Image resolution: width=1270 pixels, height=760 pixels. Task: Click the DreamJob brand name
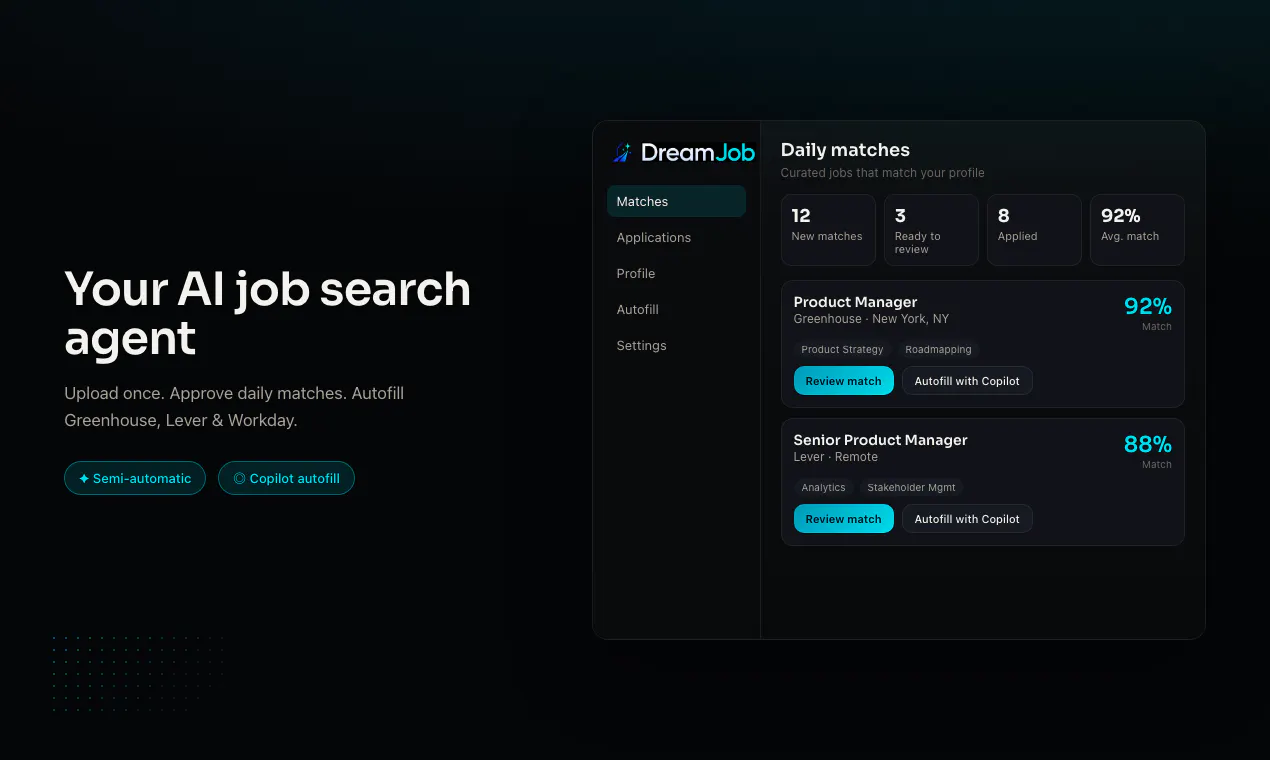pyautogui.click(x=698, y=152)
